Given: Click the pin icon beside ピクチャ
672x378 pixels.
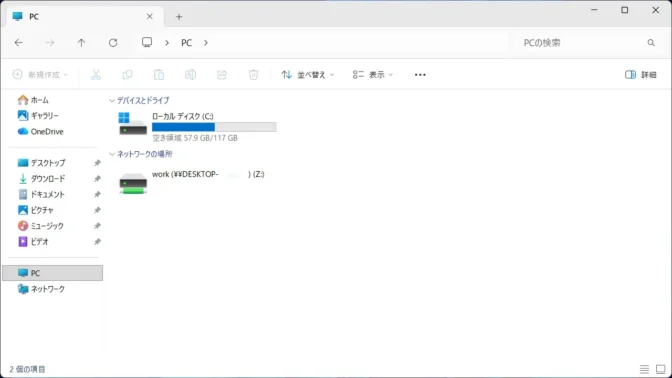Looking at the screenshot, I should click(97, 210).
